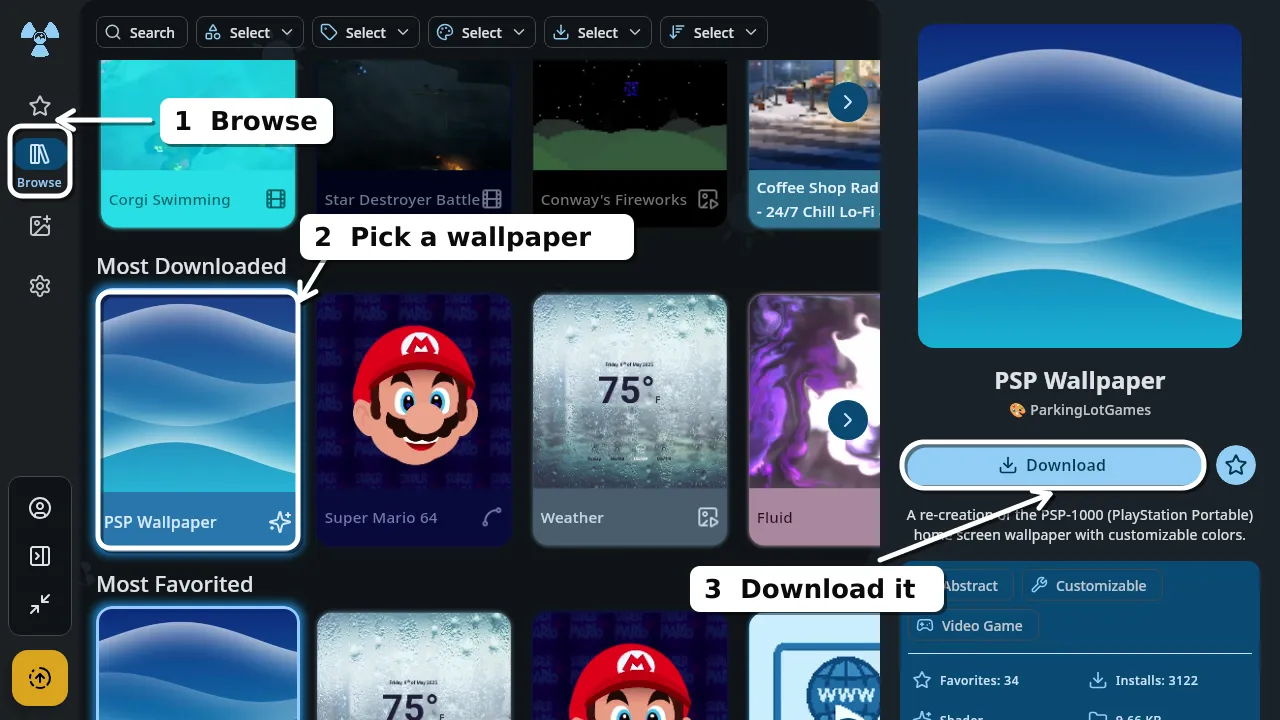Viewport: 1280px width, 720px height.
Task: Click the 'PSP Wallpaper' title in details panel
Action: (1080, 381)
